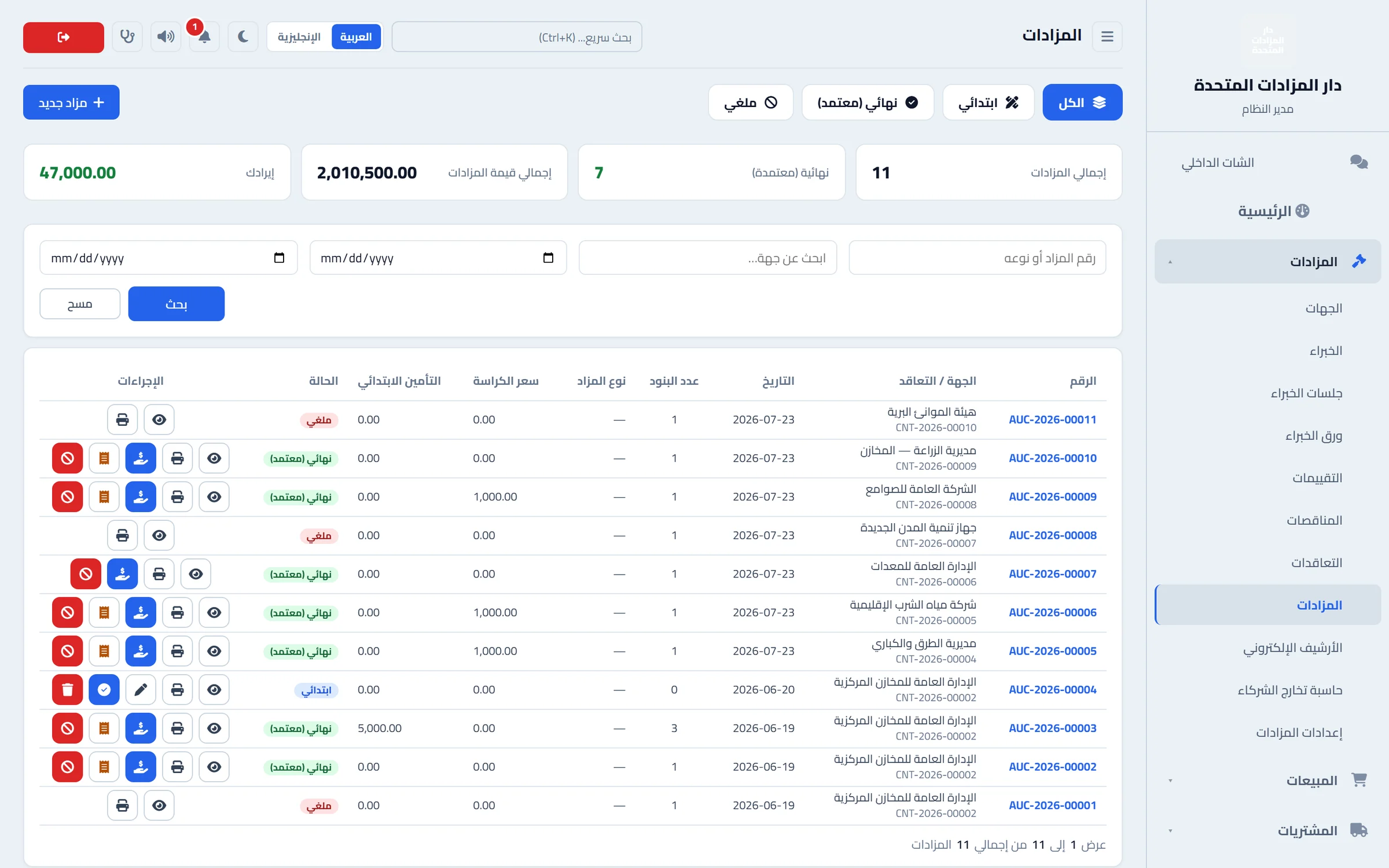
Task: Approve auction AUC-2026-00004 check icon
Action: [x=104, y=690]
